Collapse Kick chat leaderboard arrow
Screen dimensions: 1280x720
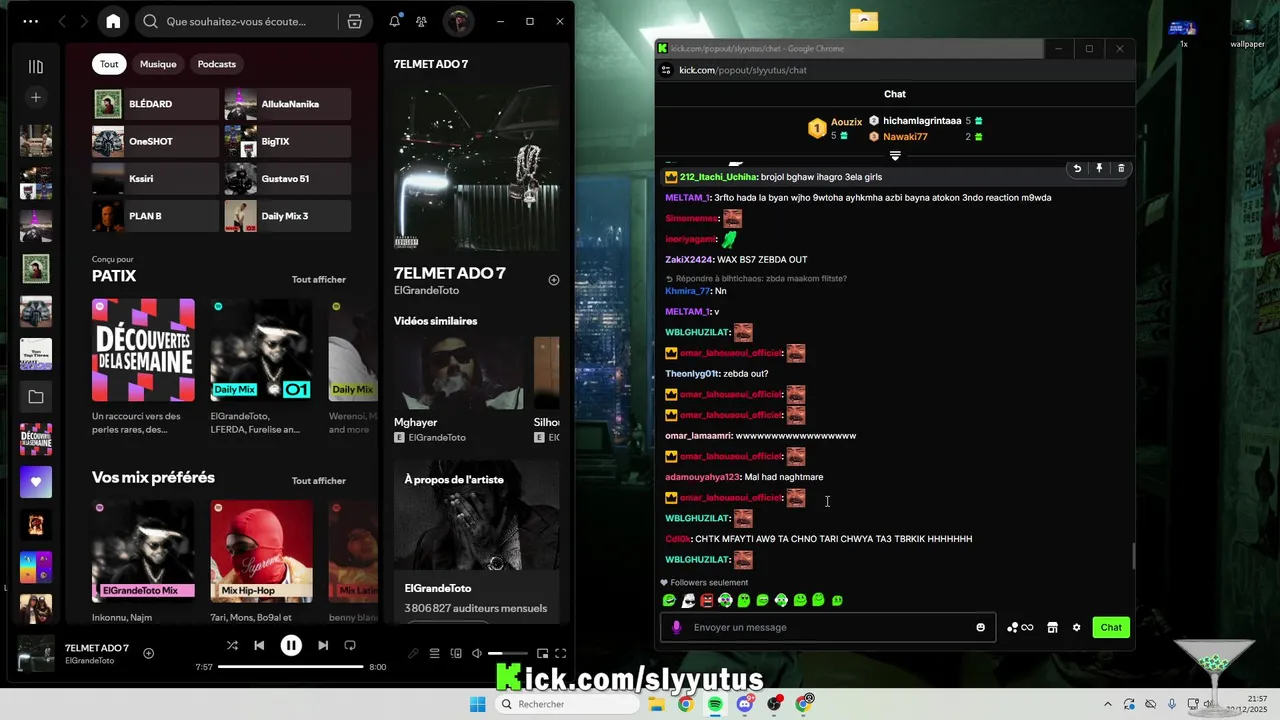coord(895,156)
